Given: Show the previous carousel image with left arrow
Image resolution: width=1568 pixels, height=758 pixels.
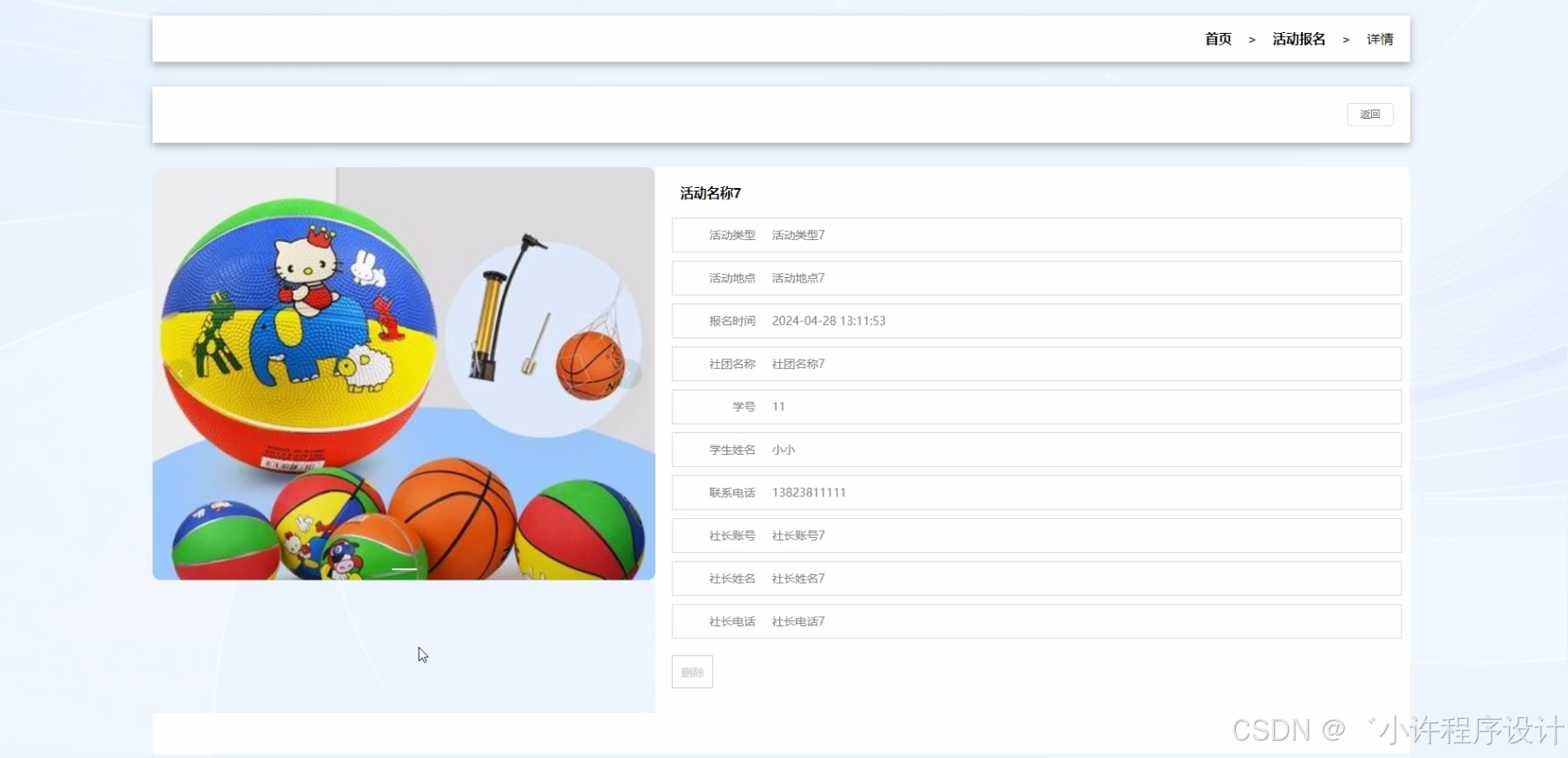Looking at the screenshot, I should (x=180, y=373).
